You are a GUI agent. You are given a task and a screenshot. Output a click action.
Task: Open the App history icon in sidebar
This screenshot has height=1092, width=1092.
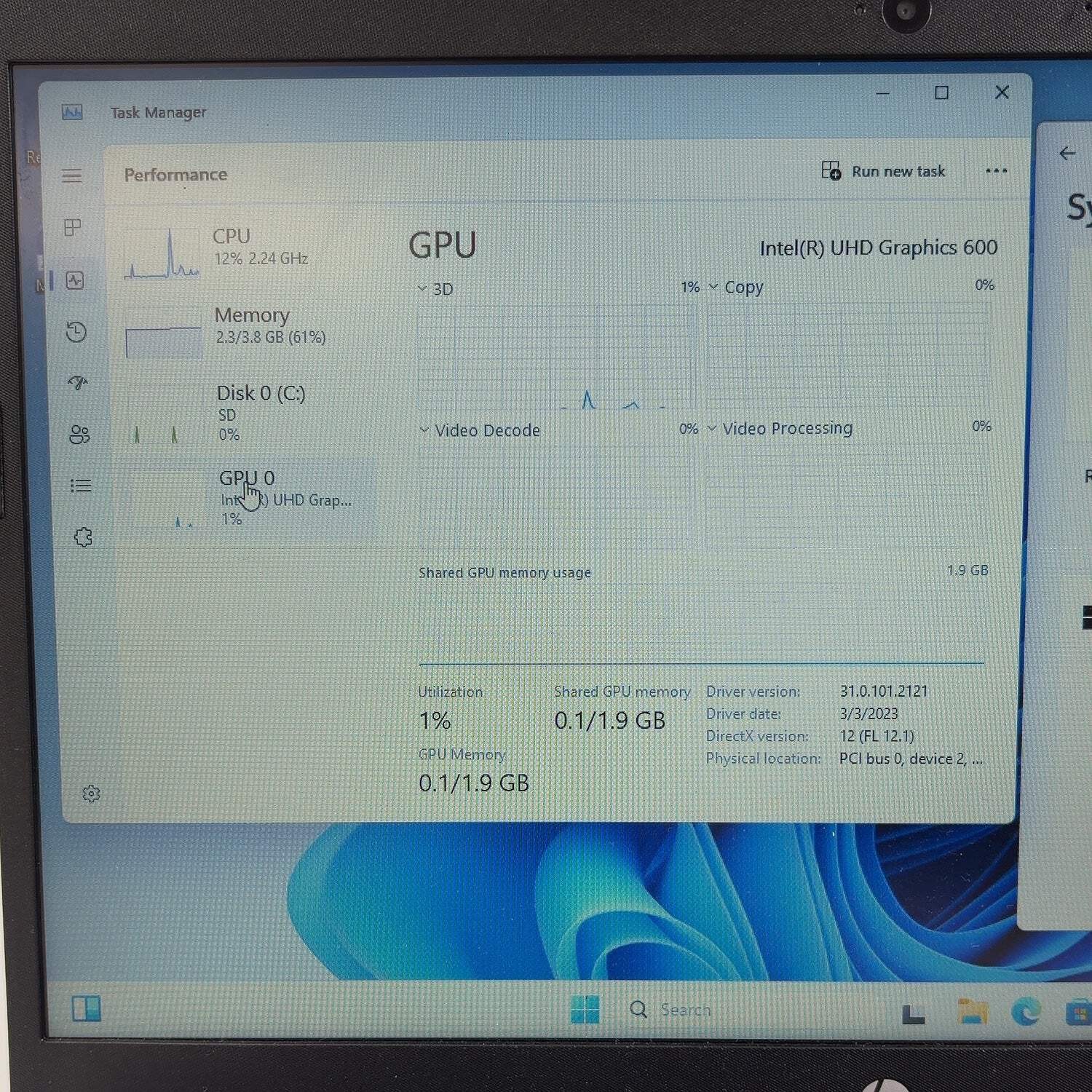(x=76, y=332)
